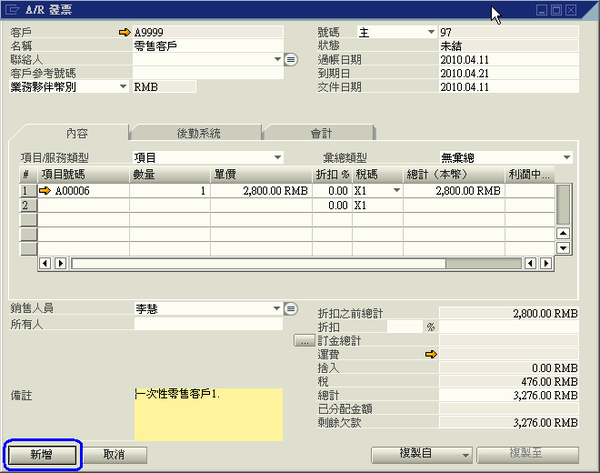Image resolution: width=600 pixels, height=473 pixels.
Task: Click the customer code field A9999
Action: (x=208, y=32)
